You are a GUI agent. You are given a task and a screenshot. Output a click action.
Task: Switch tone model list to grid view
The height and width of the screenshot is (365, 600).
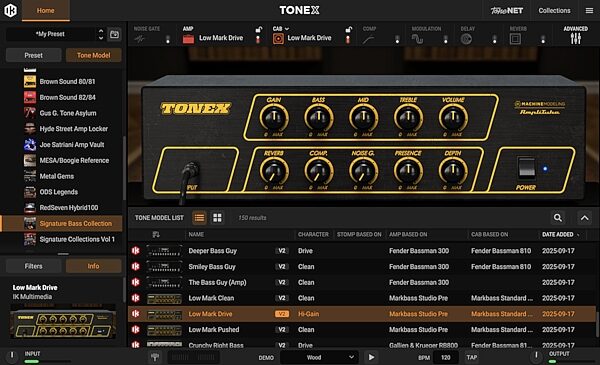217,218
